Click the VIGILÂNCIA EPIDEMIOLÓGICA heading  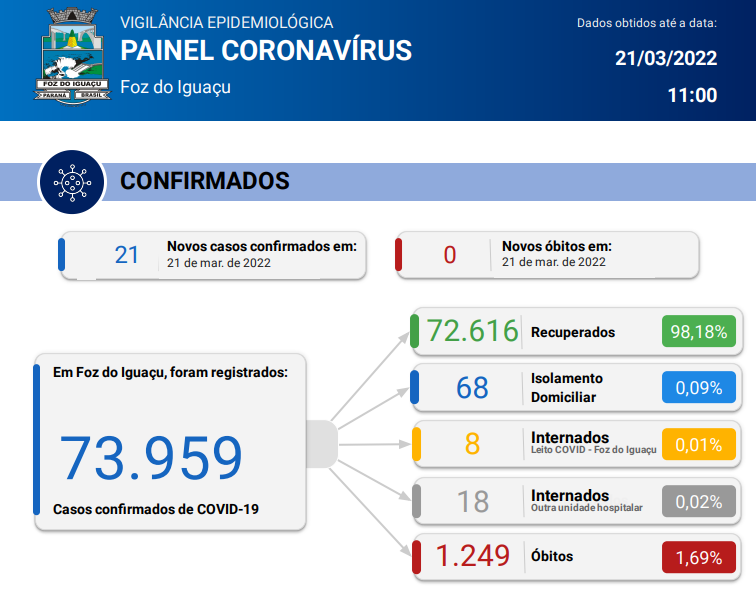tap(227, 23)
